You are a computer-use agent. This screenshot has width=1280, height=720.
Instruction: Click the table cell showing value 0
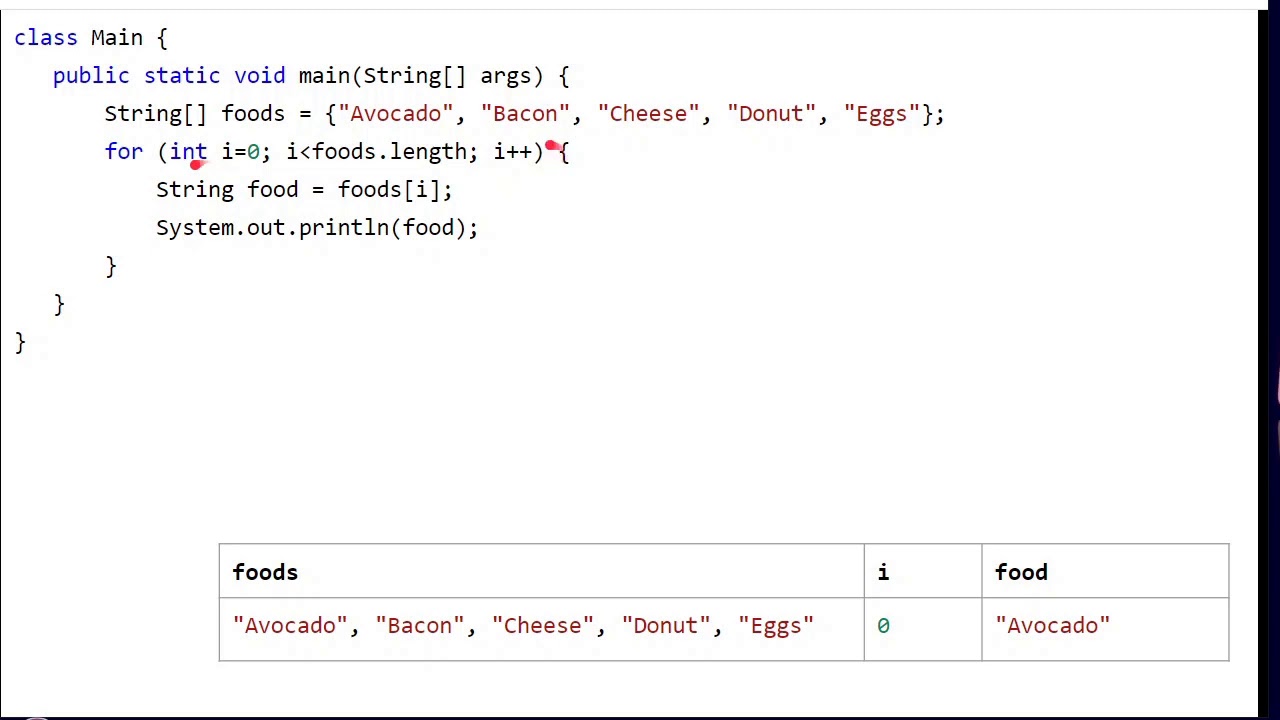(x=923, y=629)
